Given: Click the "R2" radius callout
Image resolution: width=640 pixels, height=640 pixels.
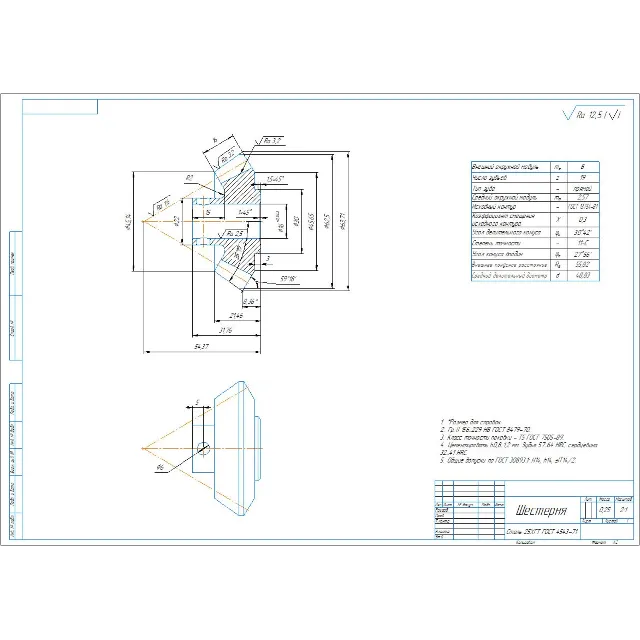Looking at the screenshot, I should click(x=189, y=178).
